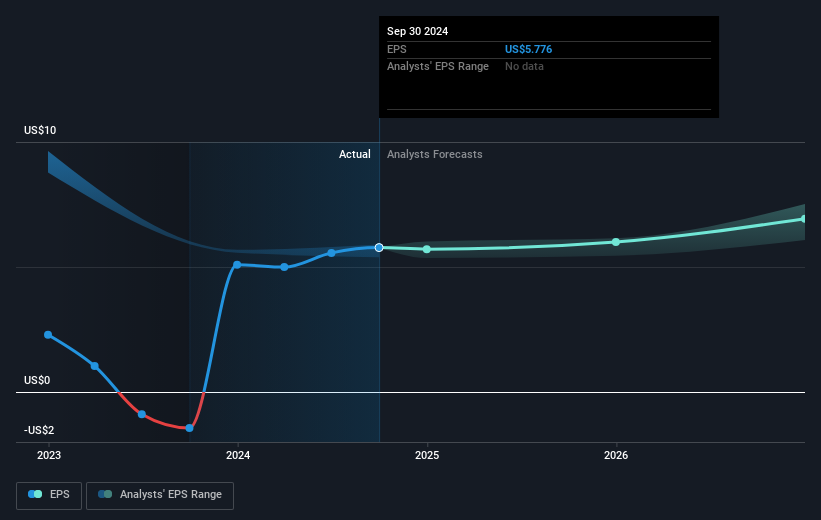This screenshot has width=821, height=520.
Task: Select the forecast data point at 2026
Action: tap(616, 242)
